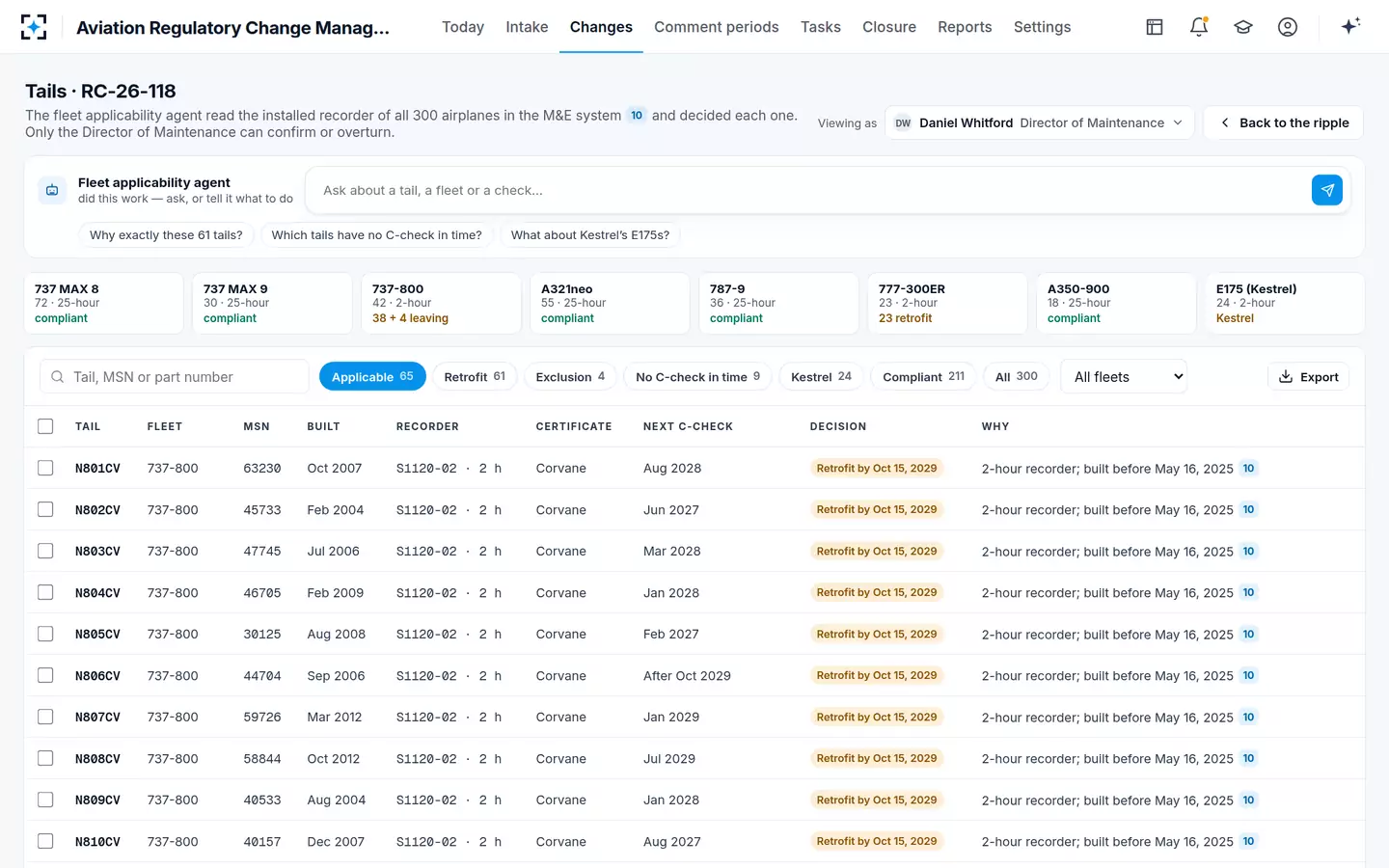Switch to the Today tab
1389x868 pixels.
coord(463,27)
